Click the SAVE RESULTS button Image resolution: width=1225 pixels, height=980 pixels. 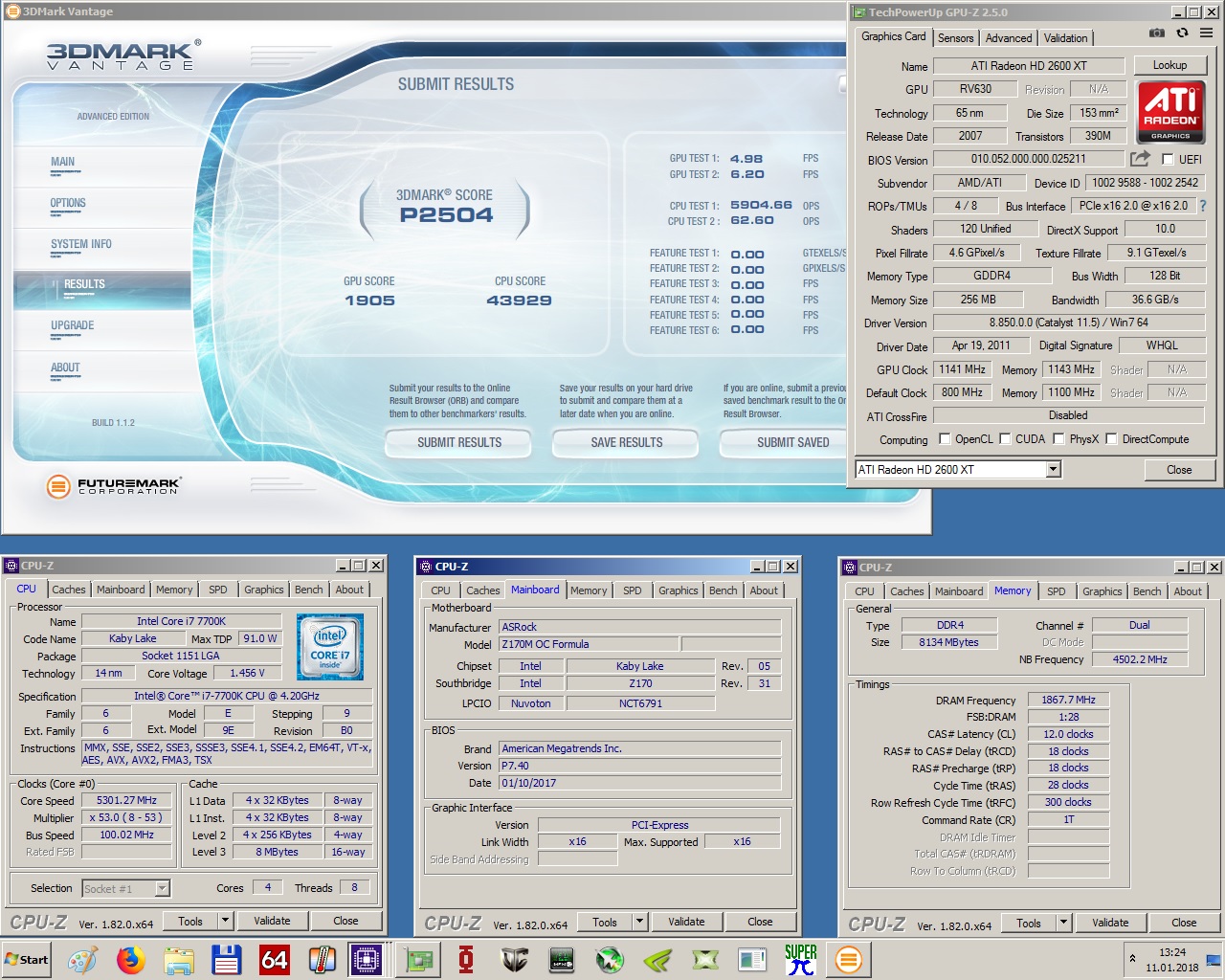point(627,442)
